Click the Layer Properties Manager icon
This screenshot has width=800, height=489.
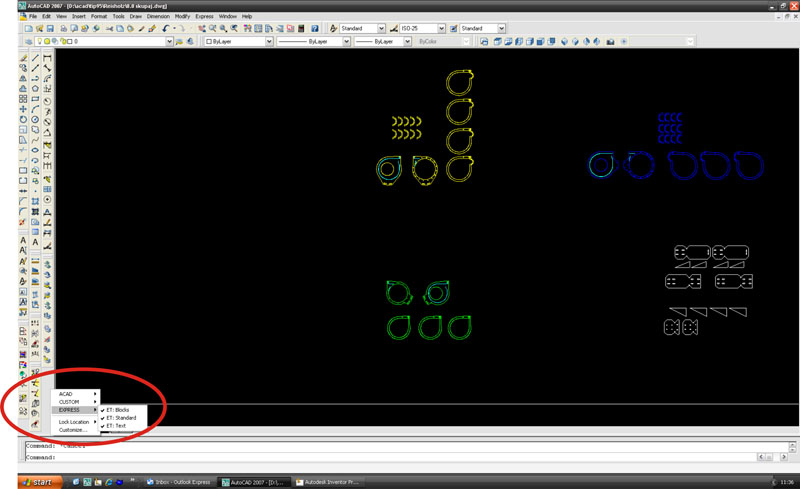[x=28, y=41]
